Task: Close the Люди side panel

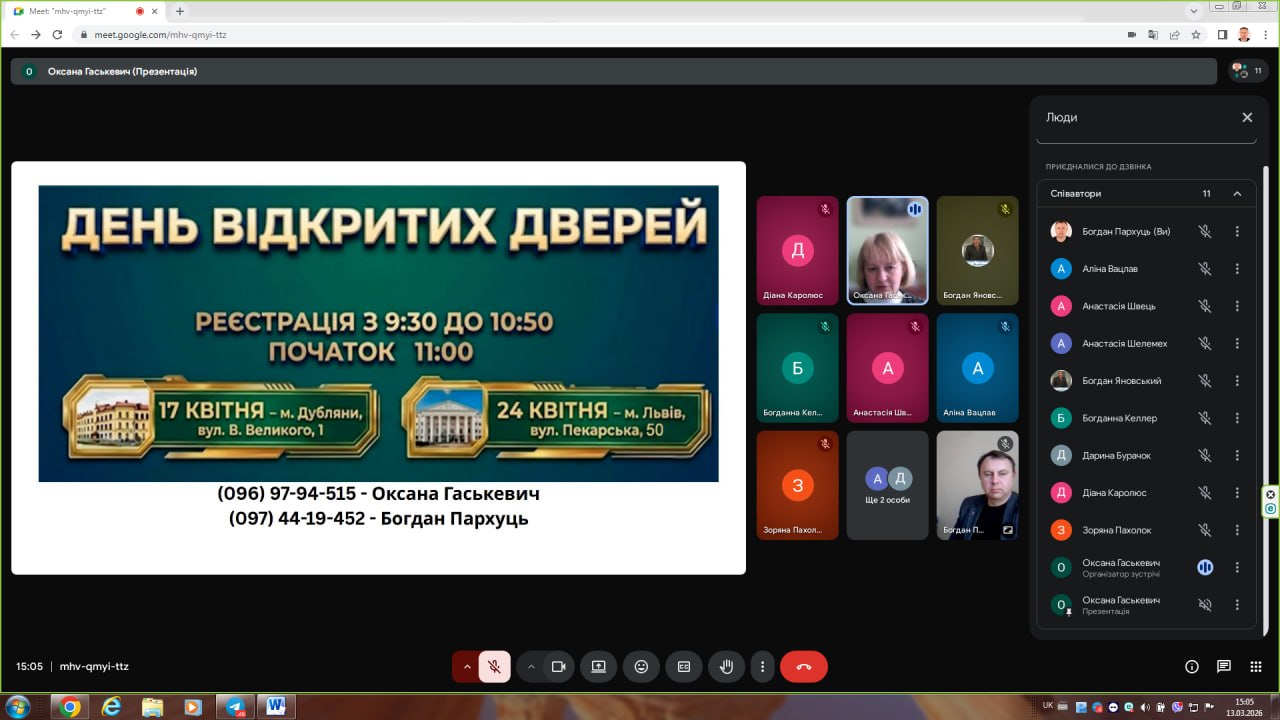Action: pos(1247,117)
